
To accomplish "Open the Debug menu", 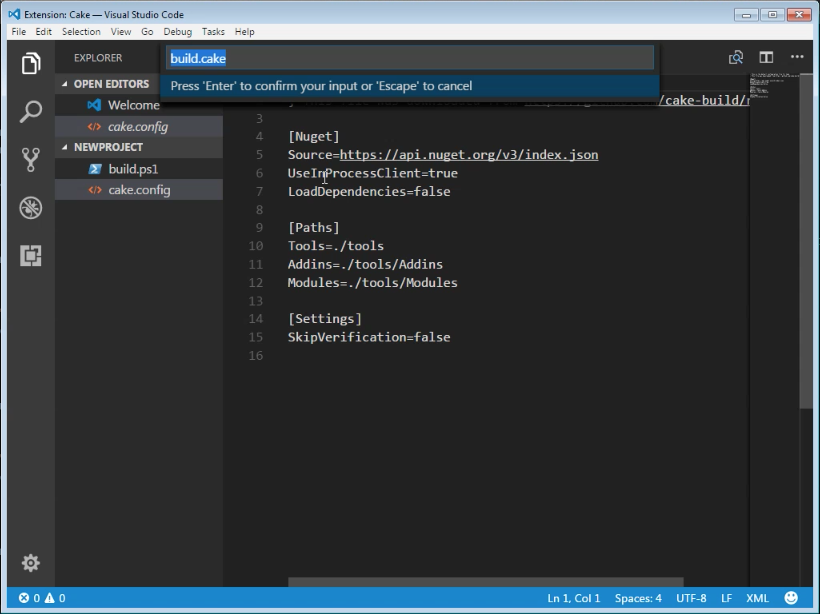I will click(x=177, y=31).
